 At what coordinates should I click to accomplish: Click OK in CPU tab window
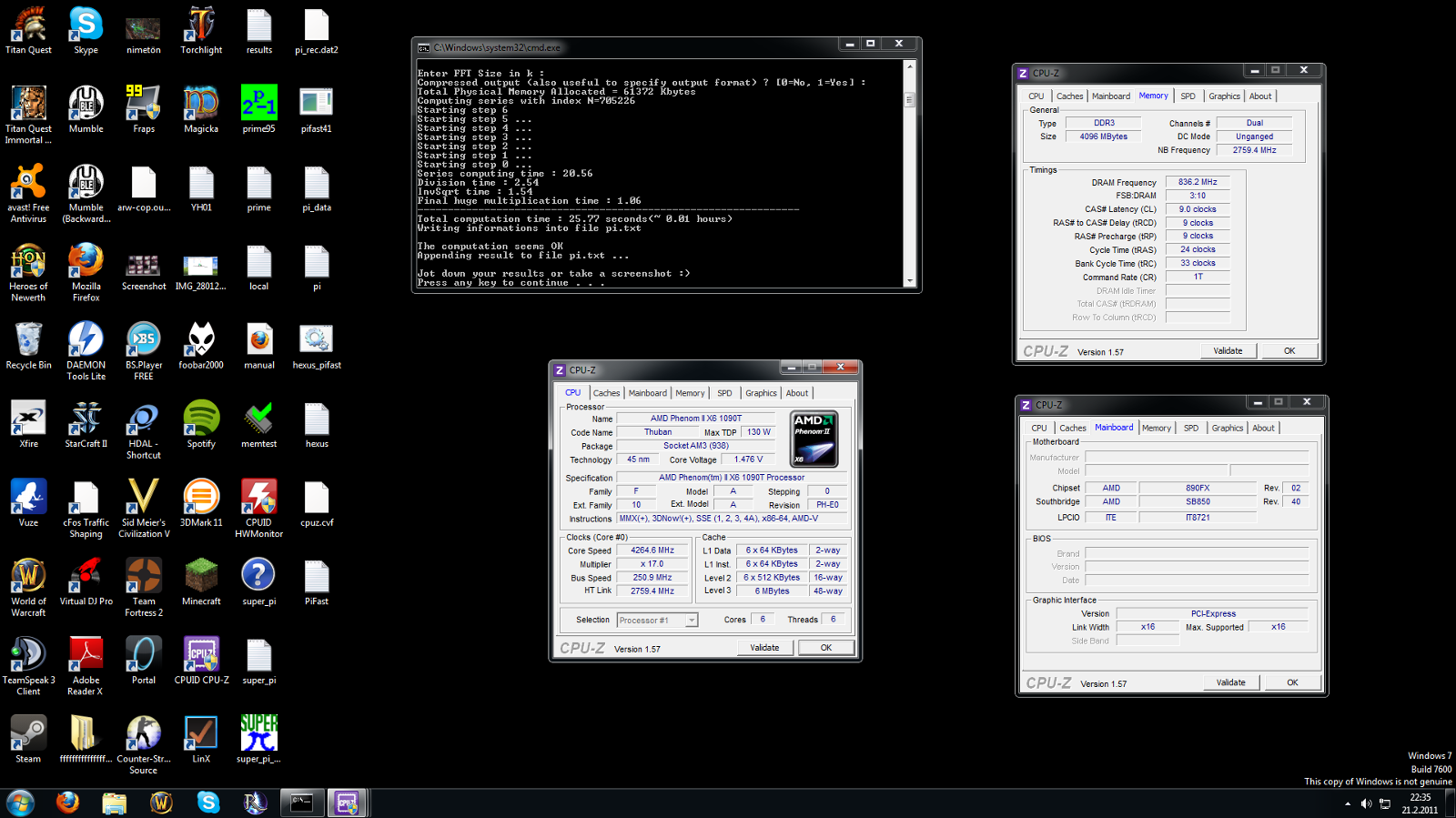pos(826,648)
